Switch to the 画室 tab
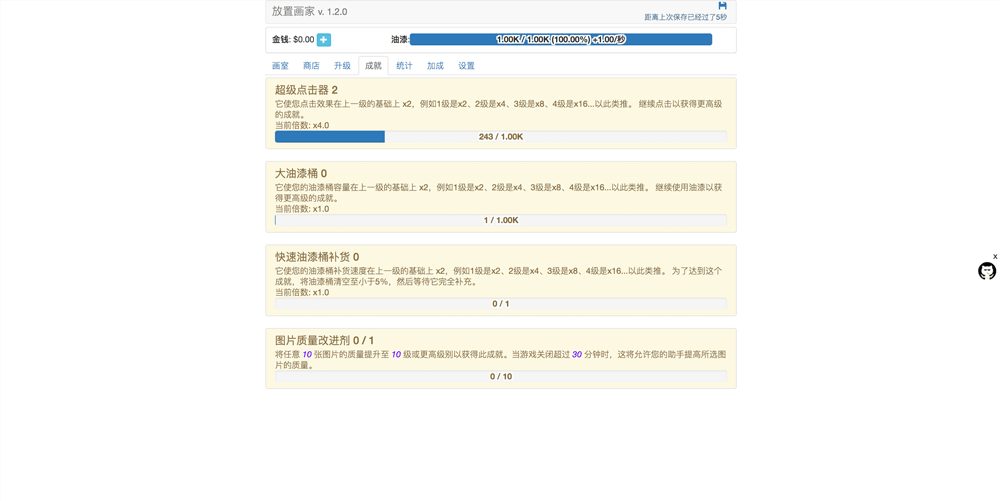Screen dimensions: 1000x501 pyautogui.click(x=280, y=66)
